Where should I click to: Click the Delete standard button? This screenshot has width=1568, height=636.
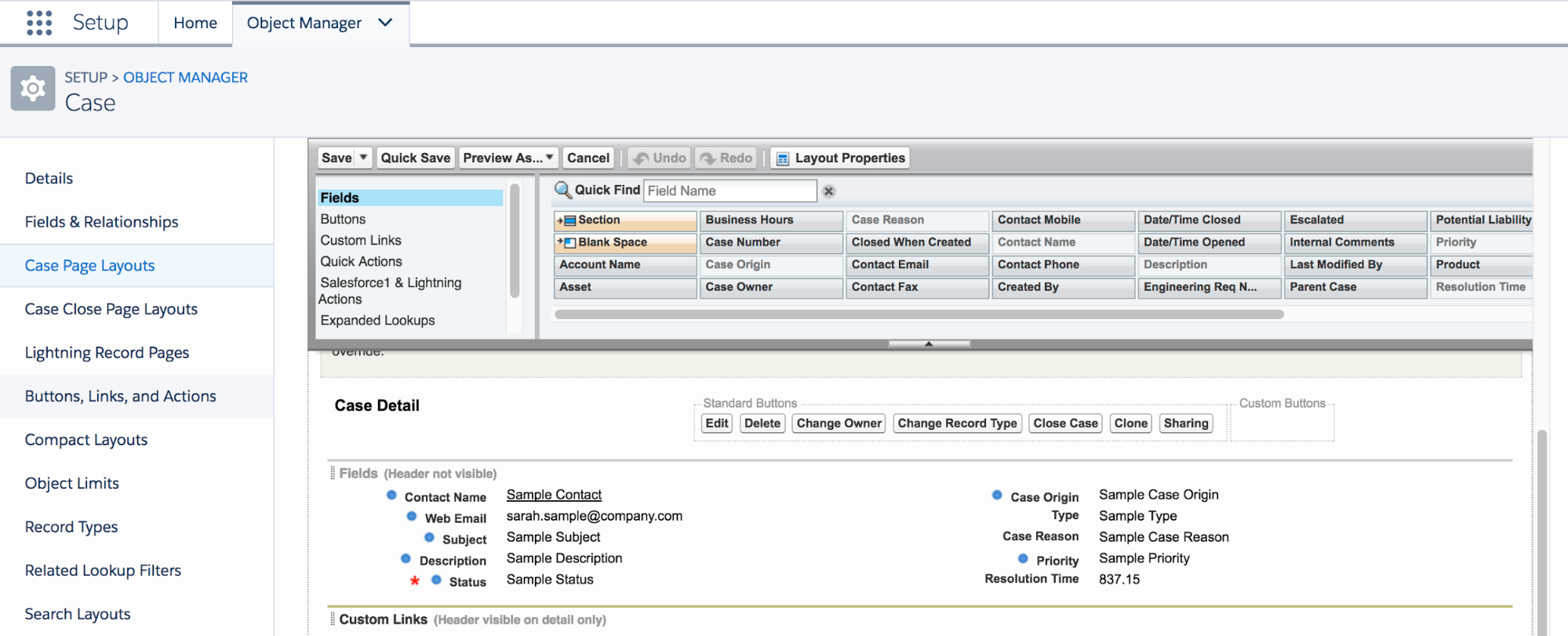[762, 423]
